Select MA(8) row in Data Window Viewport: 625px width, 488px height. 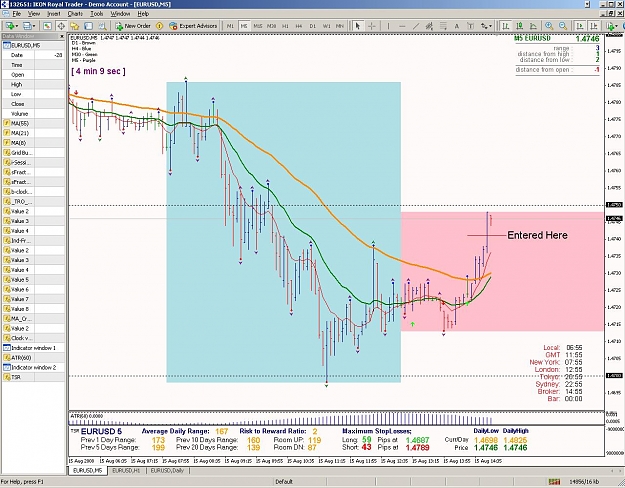click(33, 143)
